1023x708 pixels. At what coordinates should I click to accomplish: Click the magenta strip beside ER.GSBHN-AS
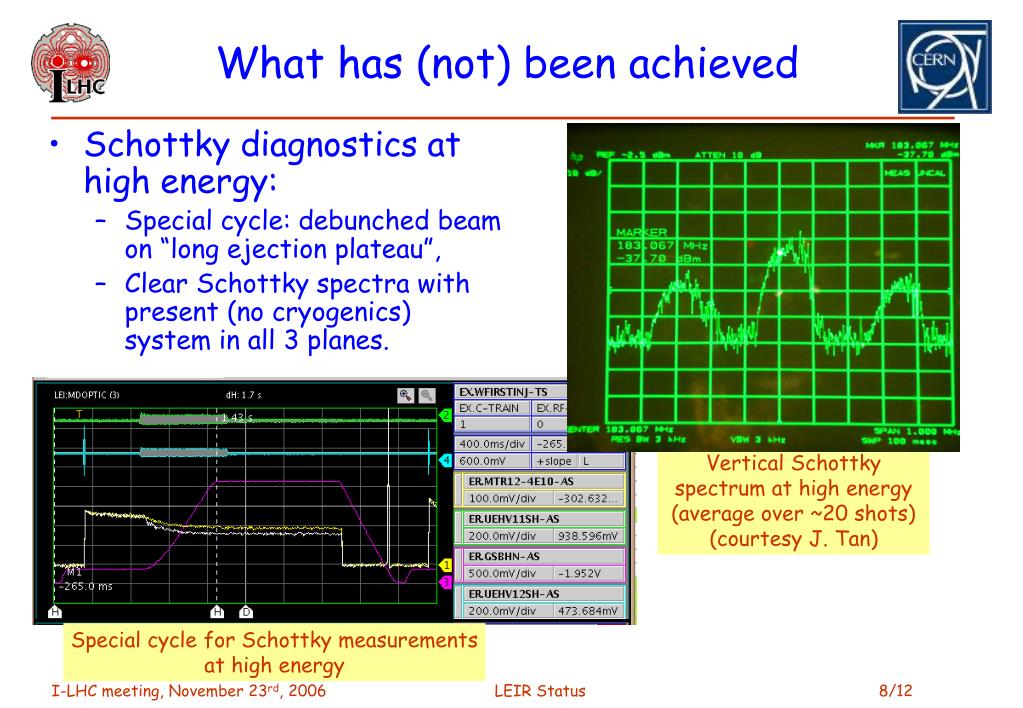pyautogui.click(x=459, y=565)
